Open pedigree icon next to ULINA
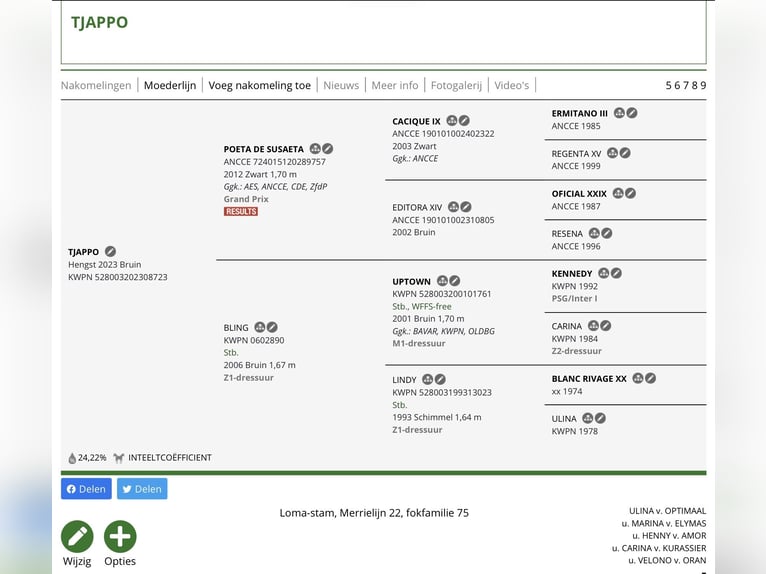 point(588,418)
